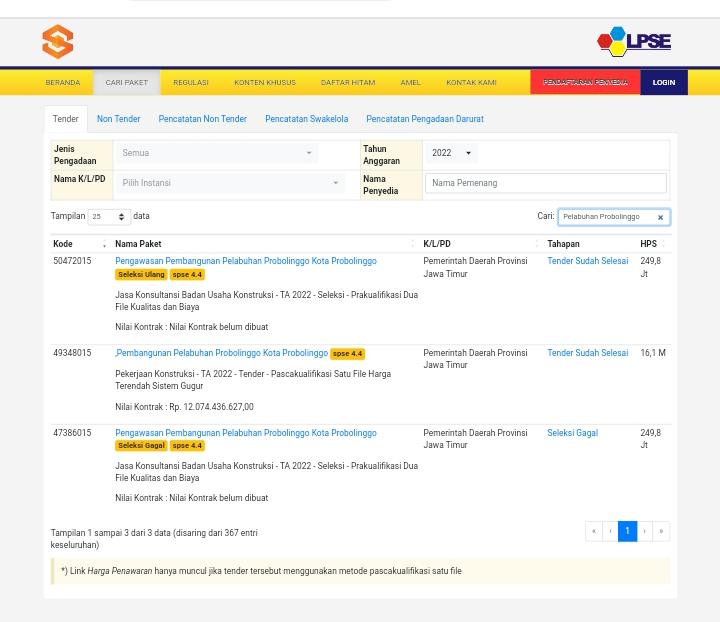Go to last page pagination arrow
This screenshot has height=622, width=720.
(x=660, y=531)
